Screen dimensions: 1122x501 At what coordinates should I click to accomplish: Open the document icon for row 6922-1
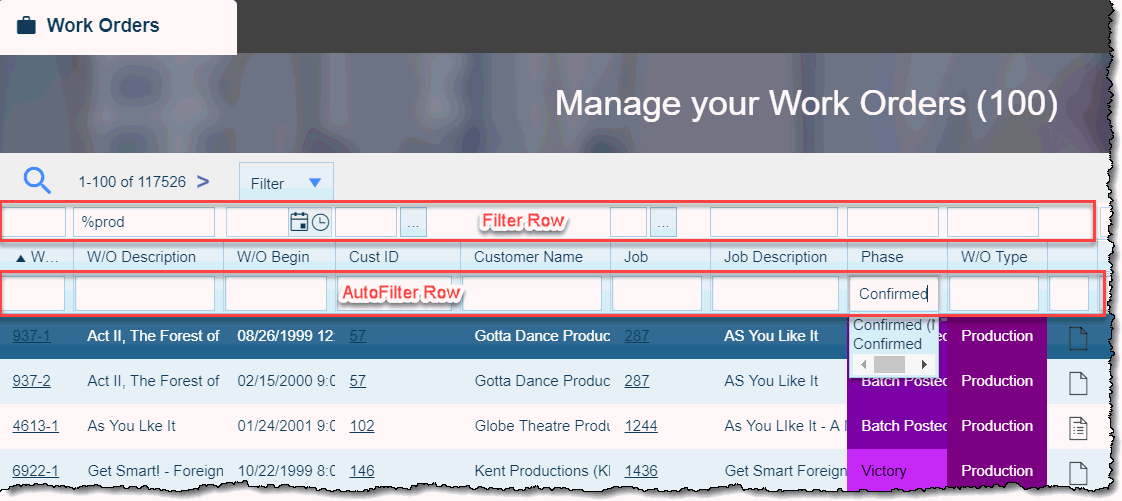(x=1078, y=472)
